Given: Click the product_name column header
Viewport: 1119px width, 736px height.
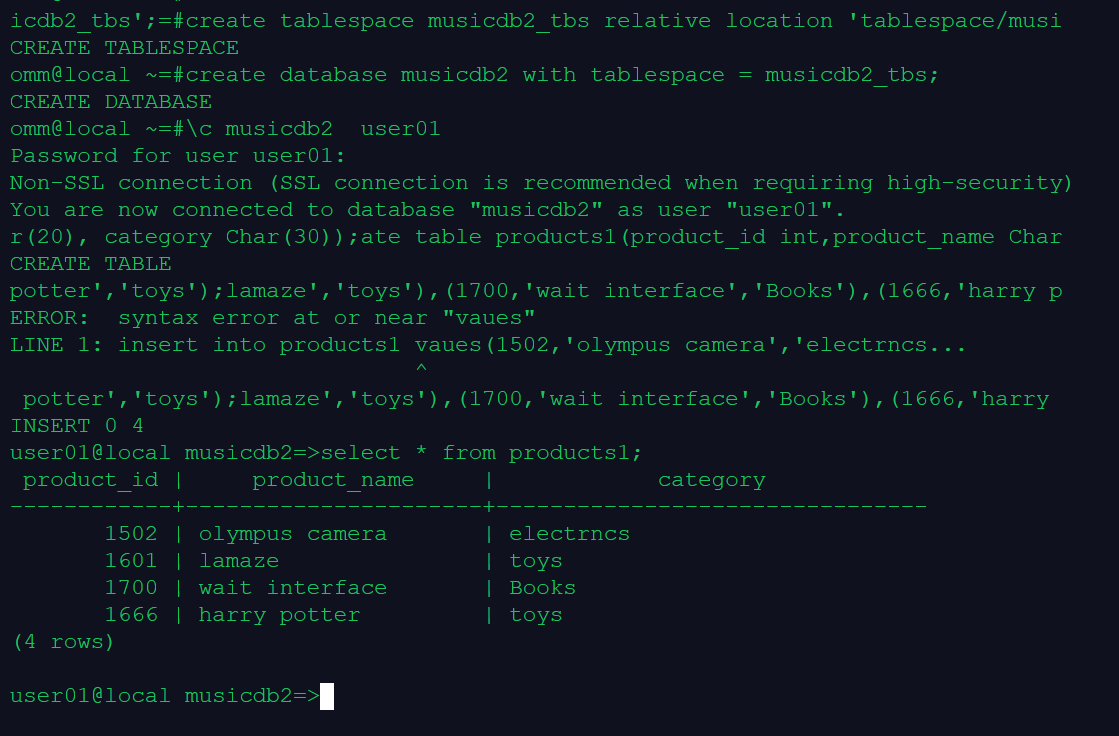Looking at the screenshot, I should (333, 480).
